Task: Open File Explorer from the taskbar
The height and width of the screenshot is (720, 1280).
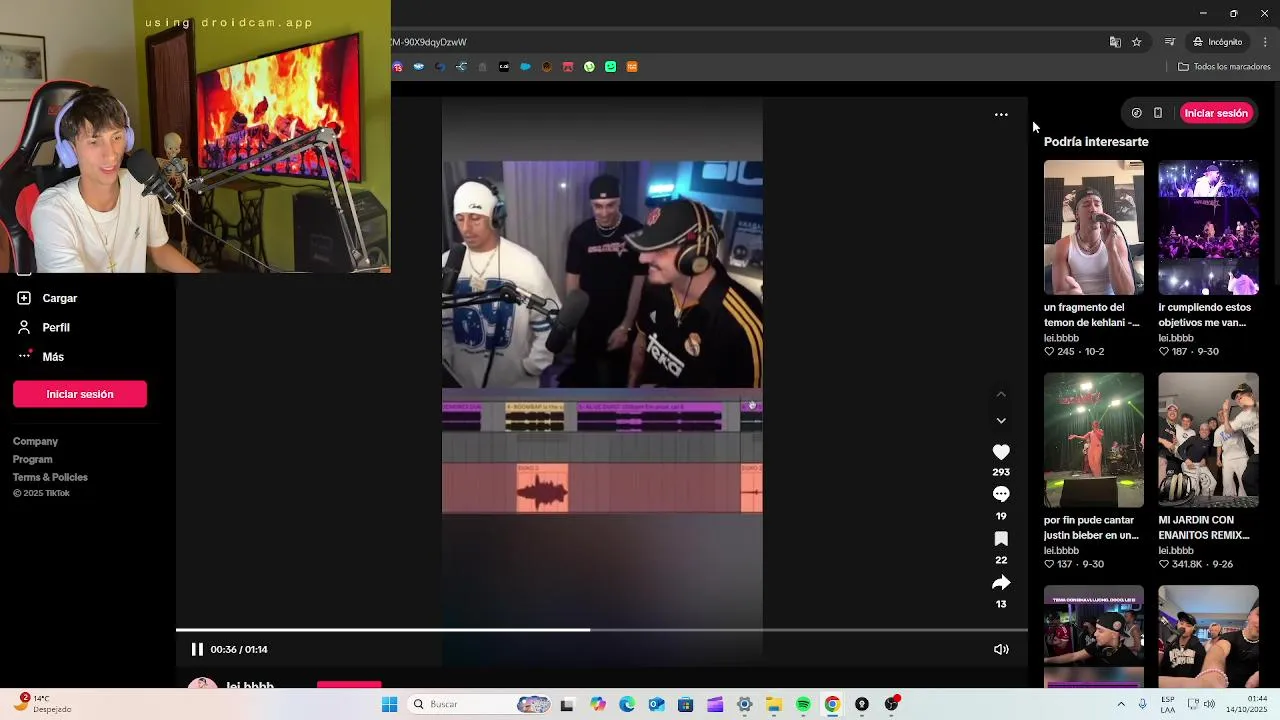Action: (x=774, y=704)
